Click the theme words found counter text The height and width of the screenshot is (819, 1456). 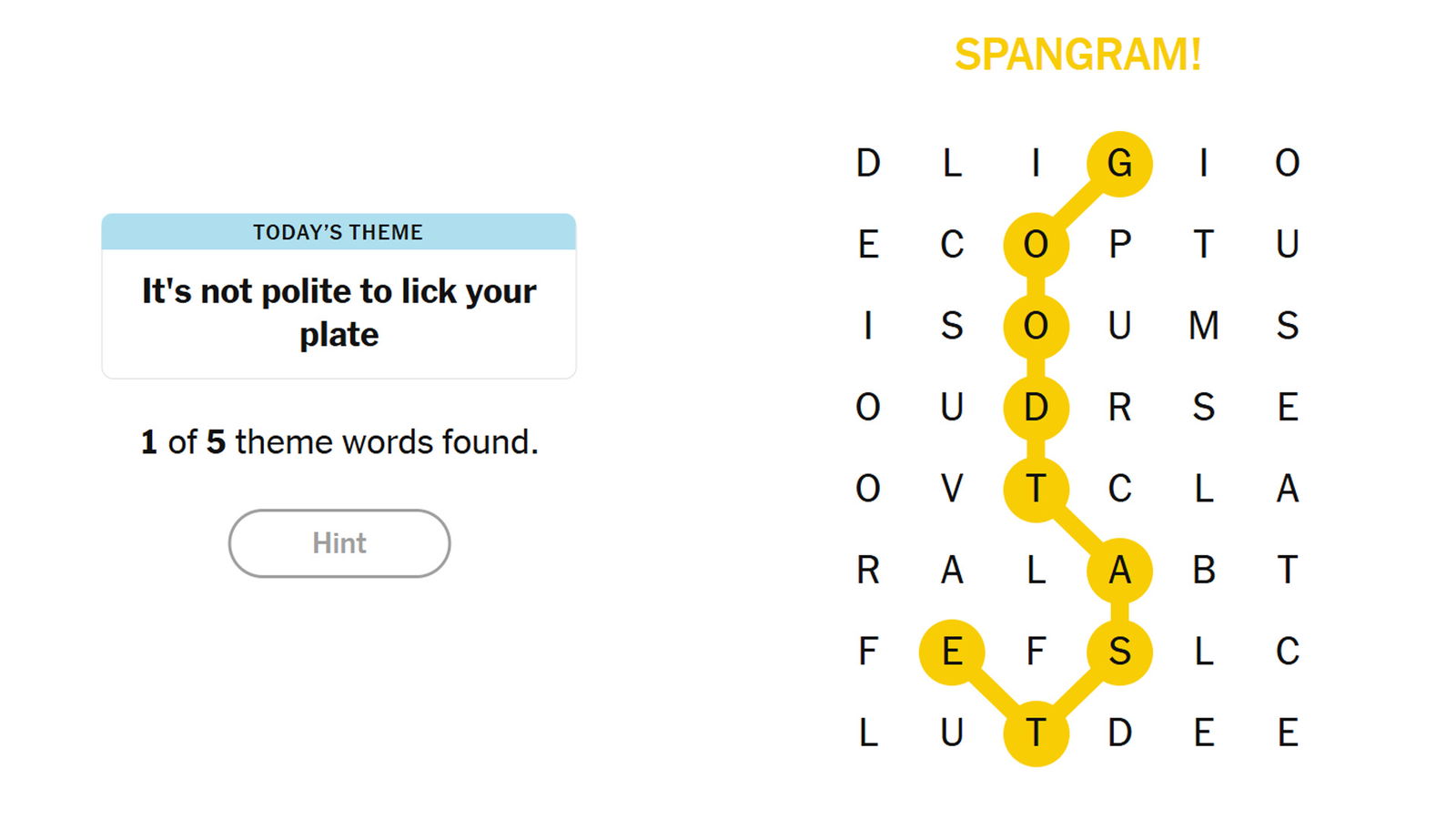pos(339,442)
